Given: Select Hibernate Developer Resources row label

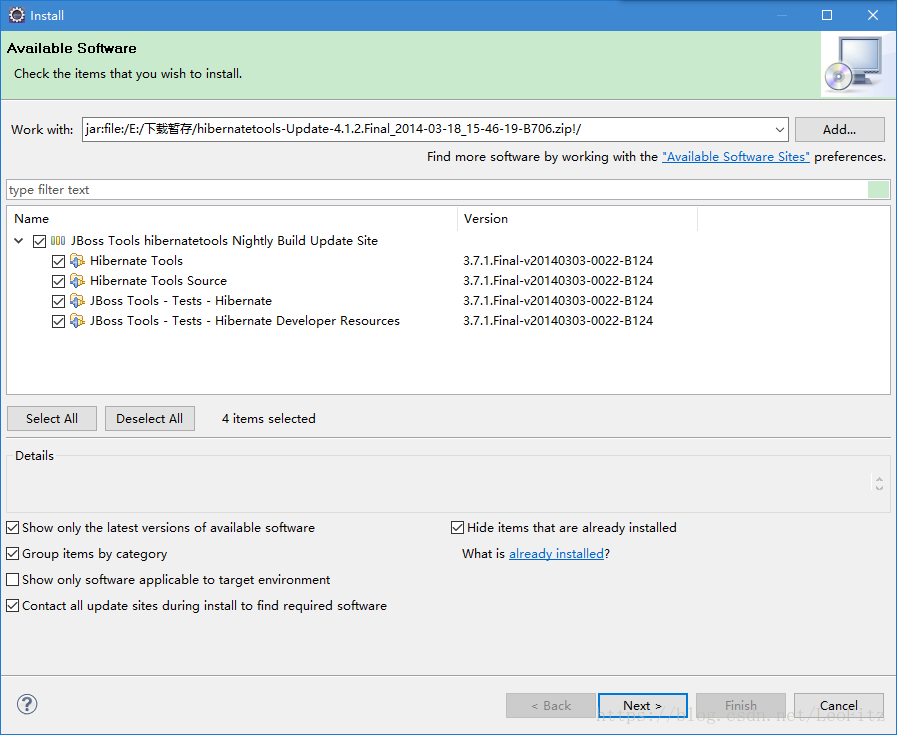Looking at the screenshot, I should pos(245,321).
